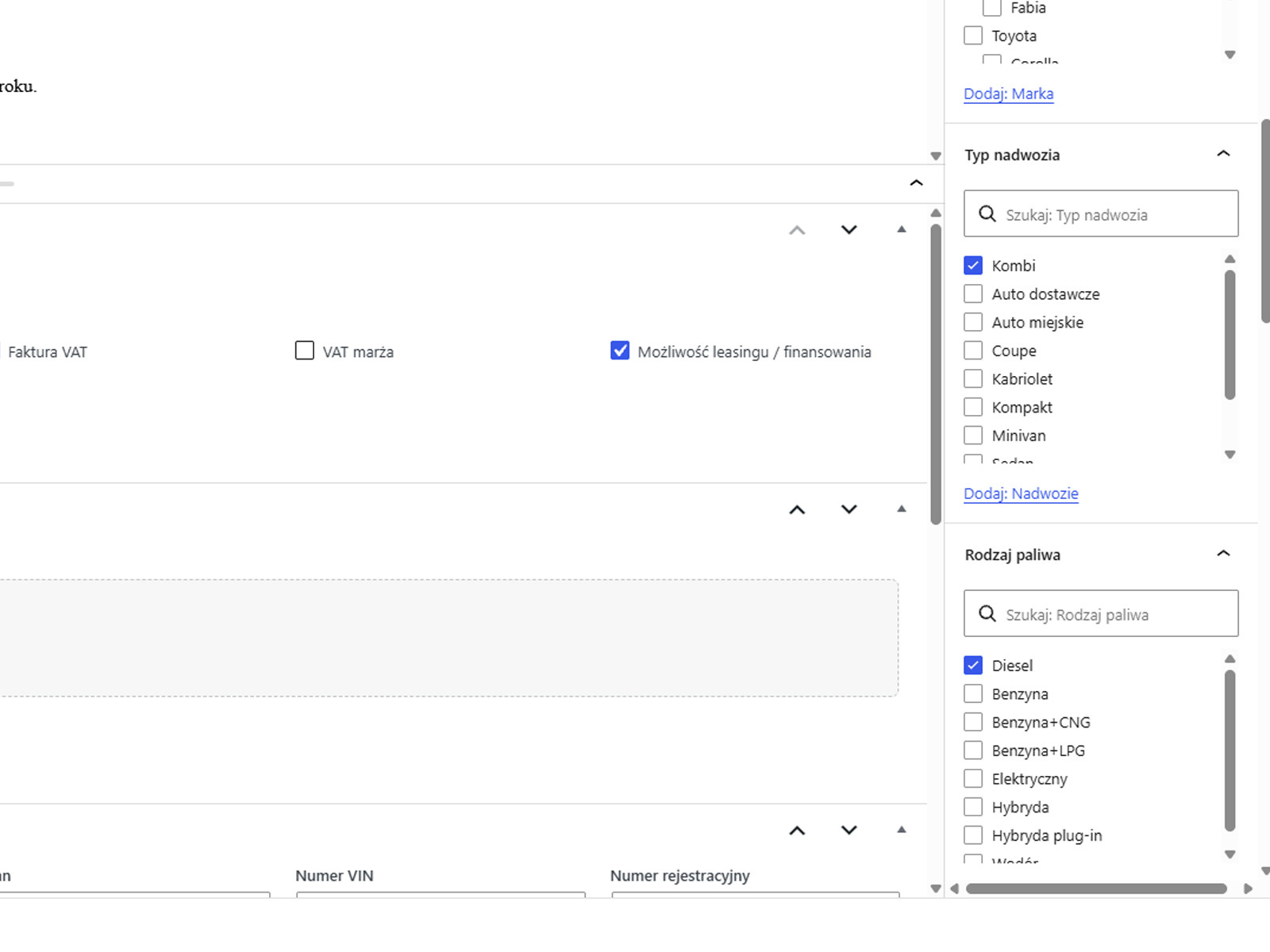Check the Coupe body type
Screen dimensions: 1270x952
[x=973, y=350]
